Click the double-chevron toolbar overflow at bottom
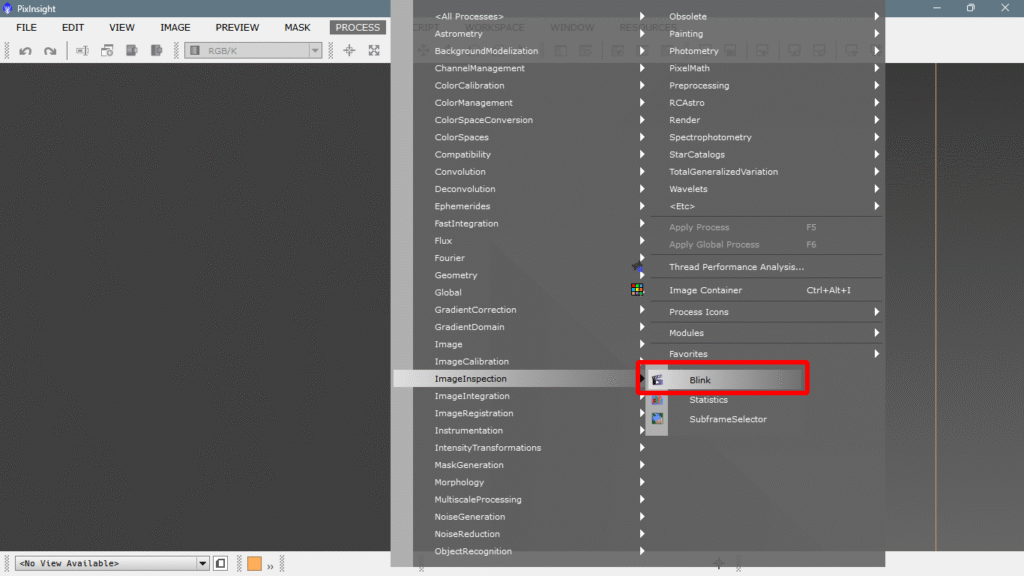The image size is (1024, 576). (x=270, y=566)
